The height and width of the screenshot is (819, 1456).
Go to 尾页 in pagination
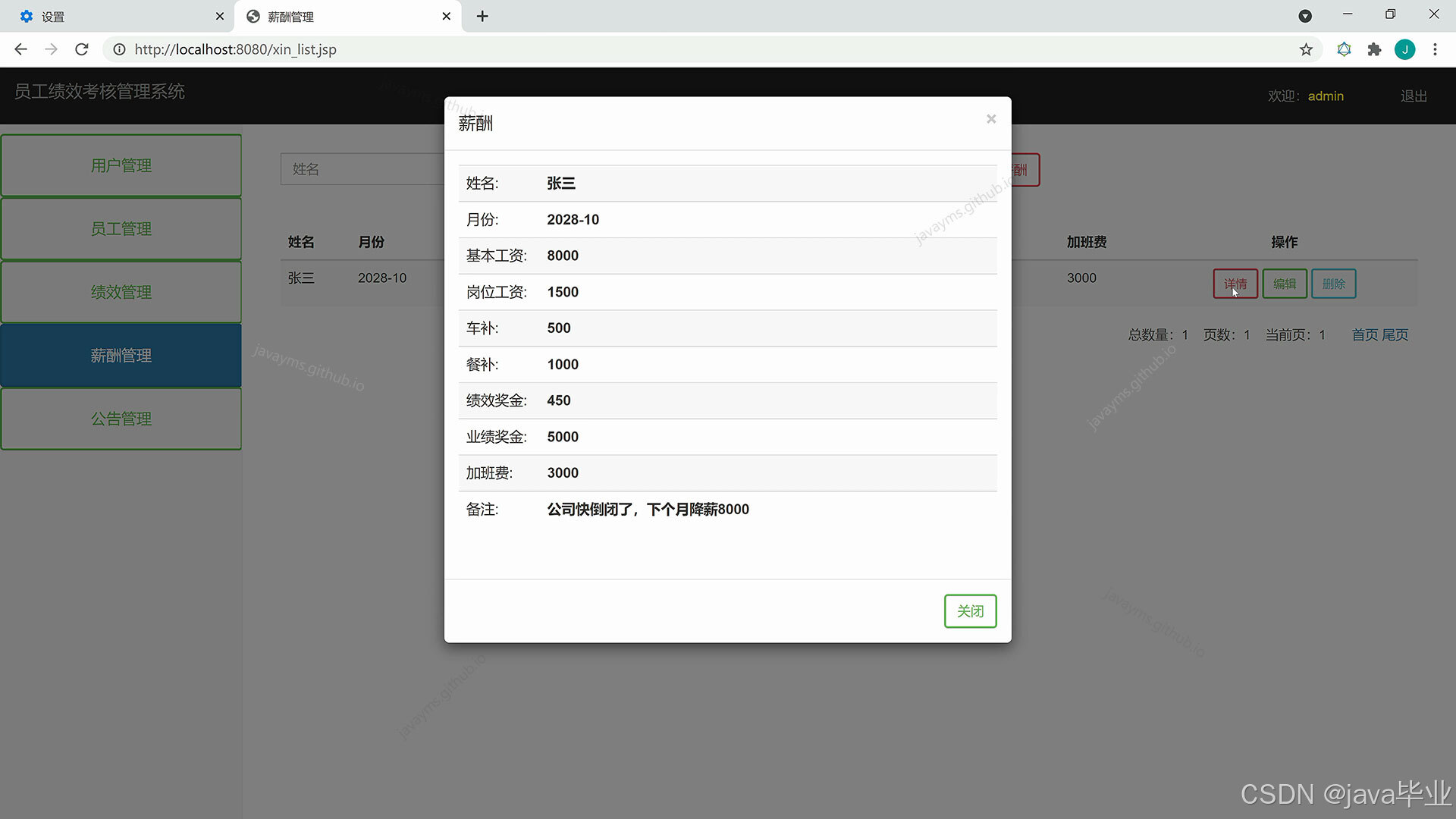coord(1395,334)
